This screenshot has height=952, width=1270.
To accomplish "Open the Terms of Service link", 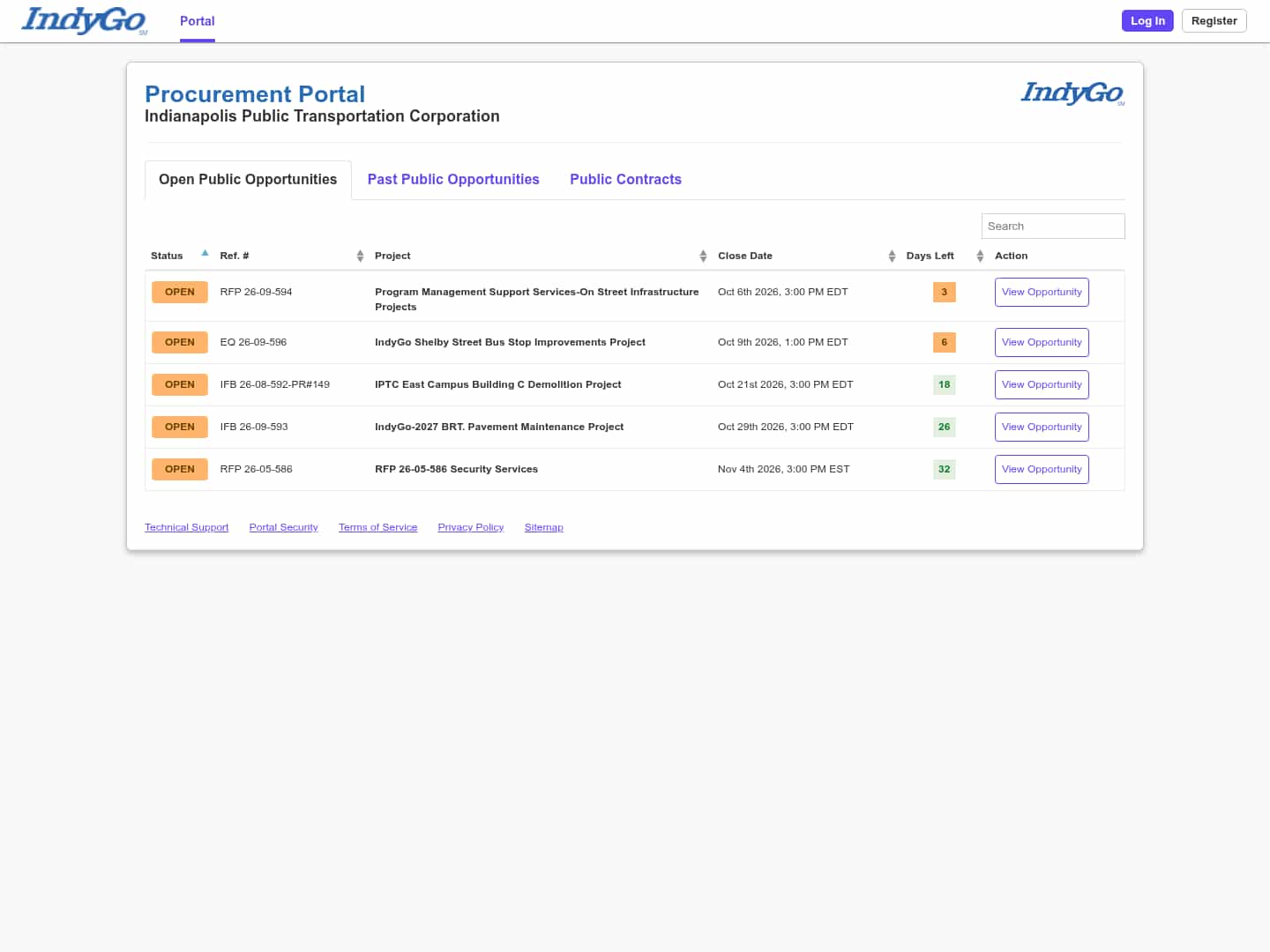I will click(x=377, y=527).
